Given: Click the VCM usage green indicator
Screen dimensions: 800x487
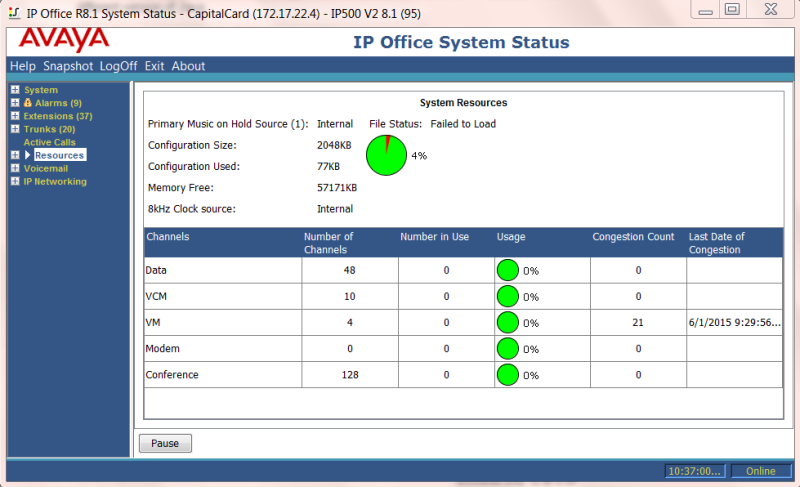Looking at the screenshot, I should click(508, 296).
